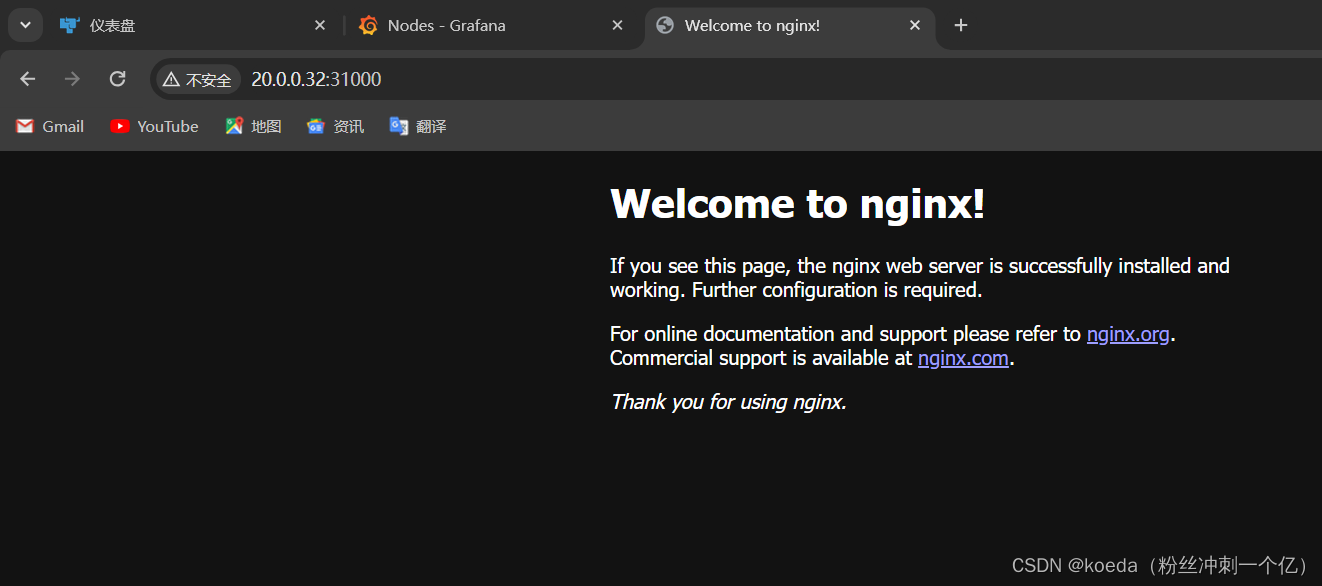
Task: Open the 地图 maps bookmark
Action: (253, 126)
